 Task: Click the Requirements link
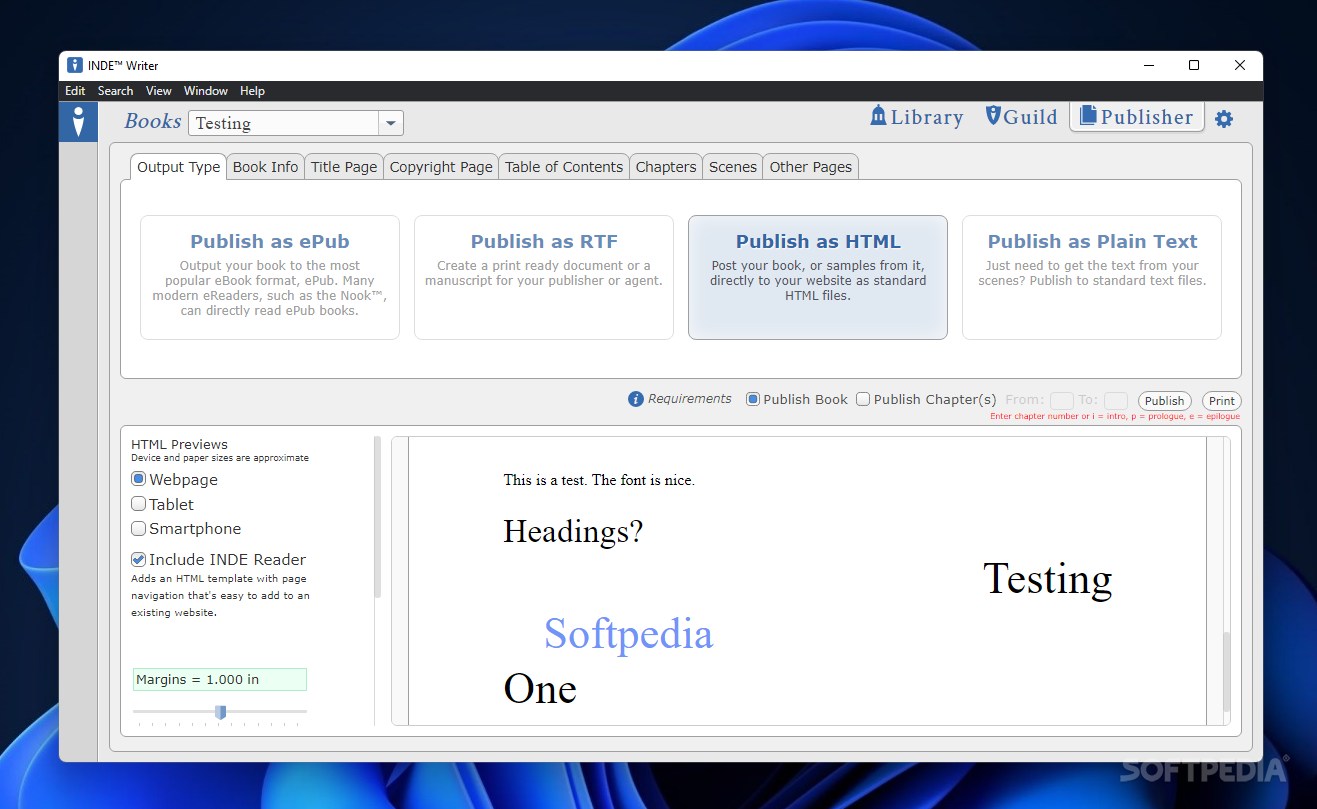click(x=689, y=399)
